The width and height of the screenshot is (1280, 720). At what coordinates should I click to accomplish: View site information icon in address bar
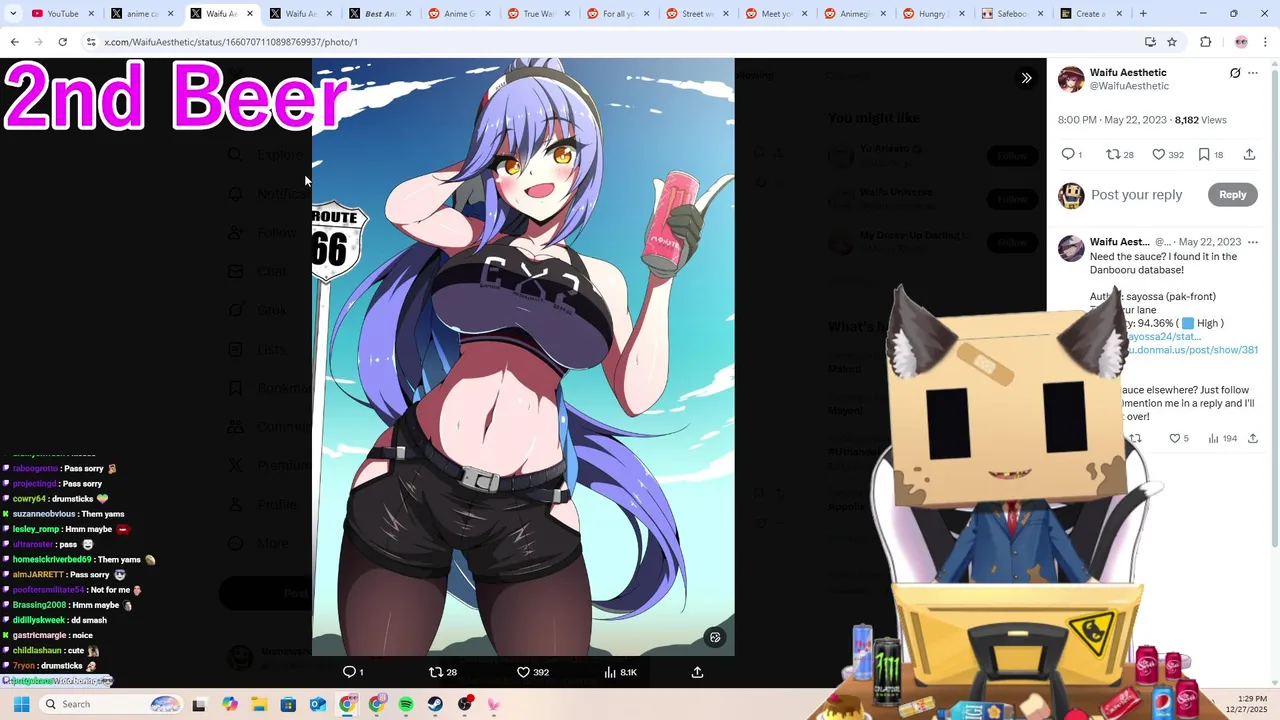pyautogui.click(x=91, y=42)
